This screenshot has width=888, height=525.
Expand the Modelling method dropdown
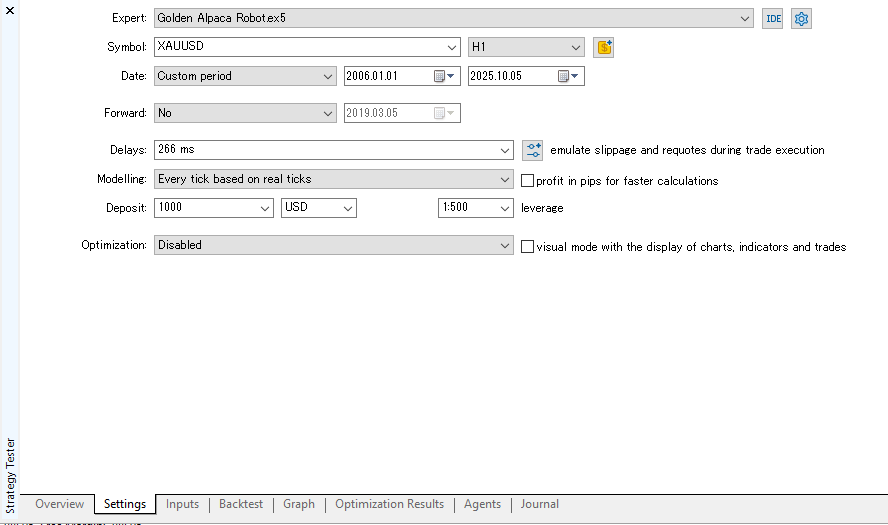[504, 179]
